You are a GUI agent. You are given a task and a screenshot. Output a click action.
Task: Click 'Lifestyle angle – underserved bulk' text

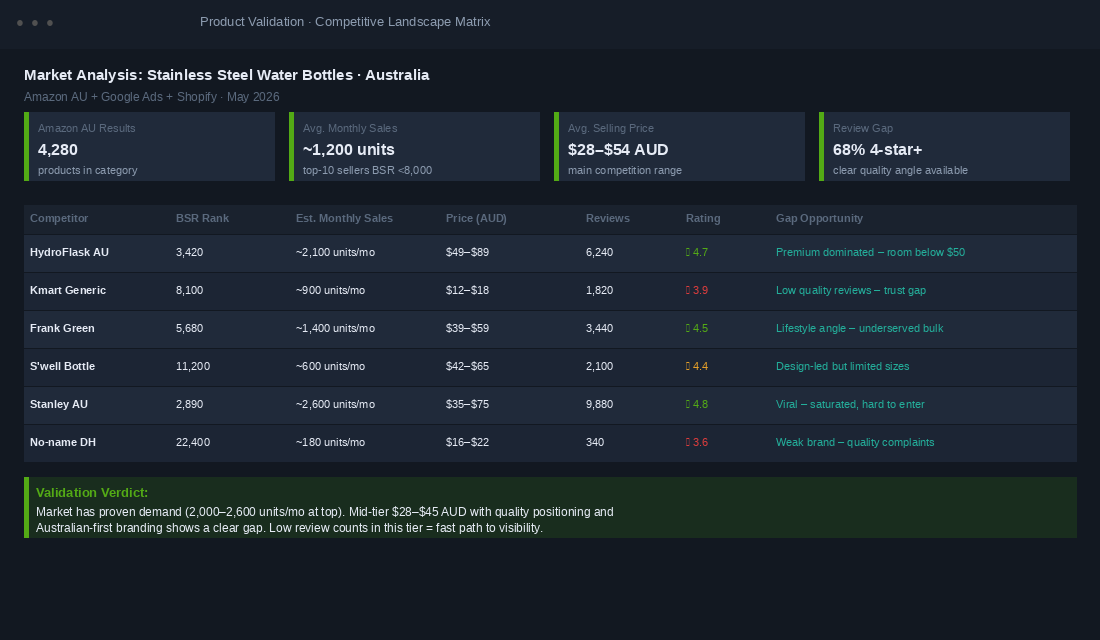859,328
